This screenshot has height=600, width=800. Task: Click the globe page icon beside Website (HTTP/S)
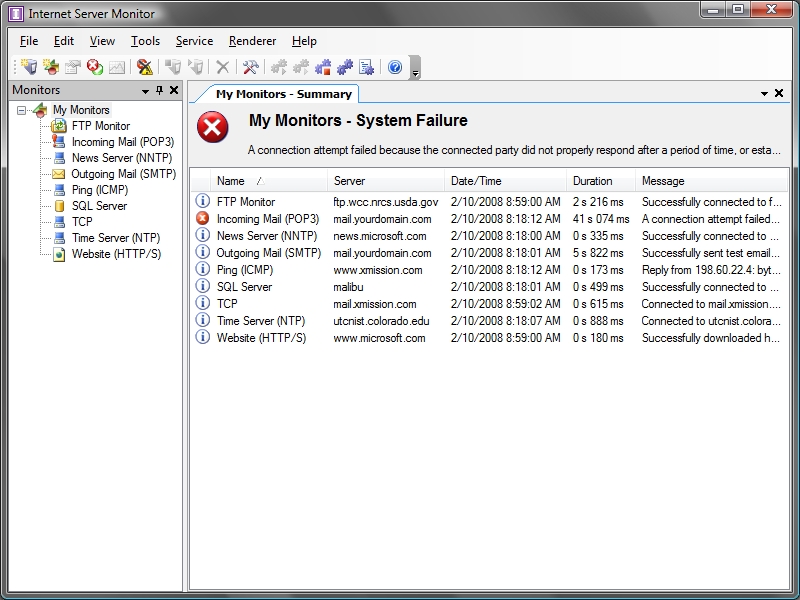[x=60, y=254]
